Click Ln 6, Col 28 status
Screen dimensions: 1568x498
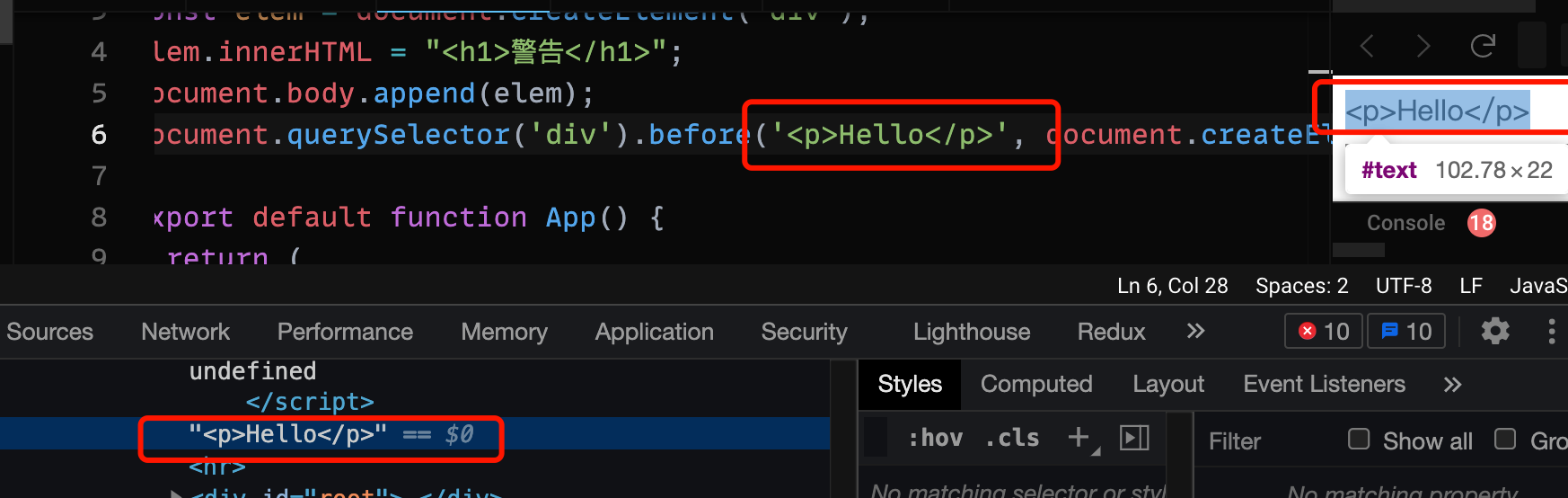point(1172,286)
